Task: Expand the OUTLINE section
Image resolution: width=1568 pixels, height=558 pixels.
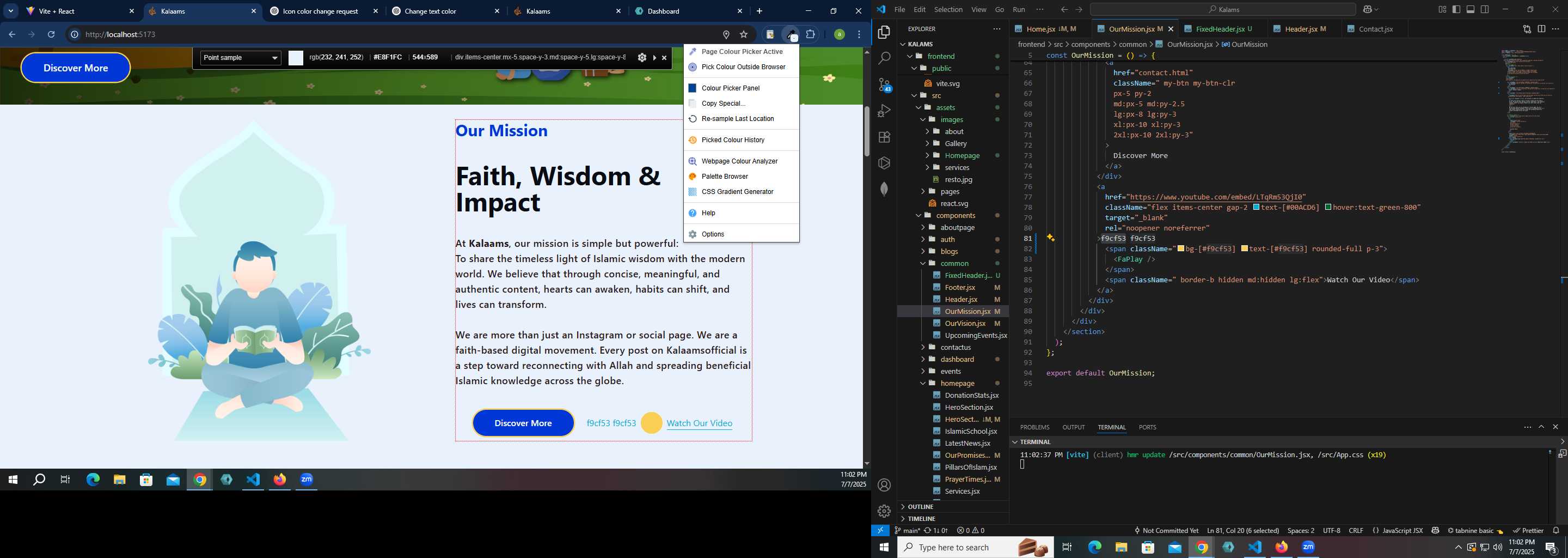Action: point(920,507)
